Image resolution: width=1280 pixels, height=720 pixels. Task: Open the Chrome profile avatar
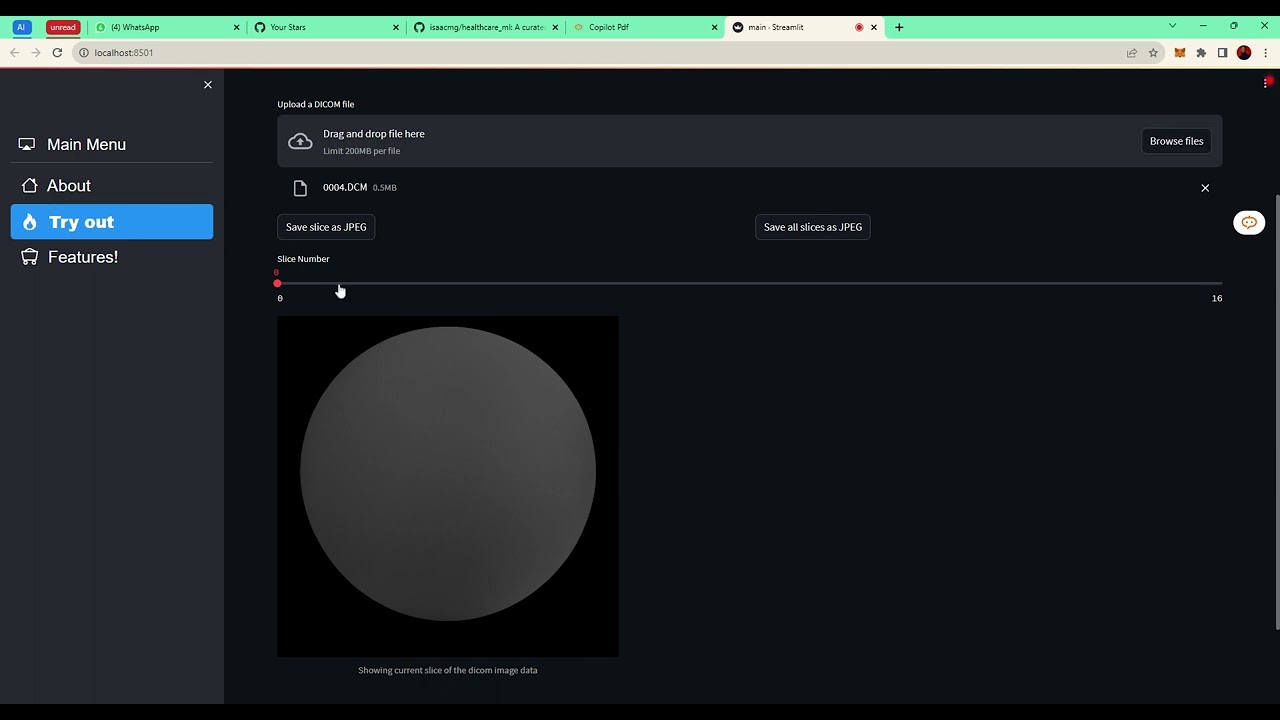[x=1244, y=53]
